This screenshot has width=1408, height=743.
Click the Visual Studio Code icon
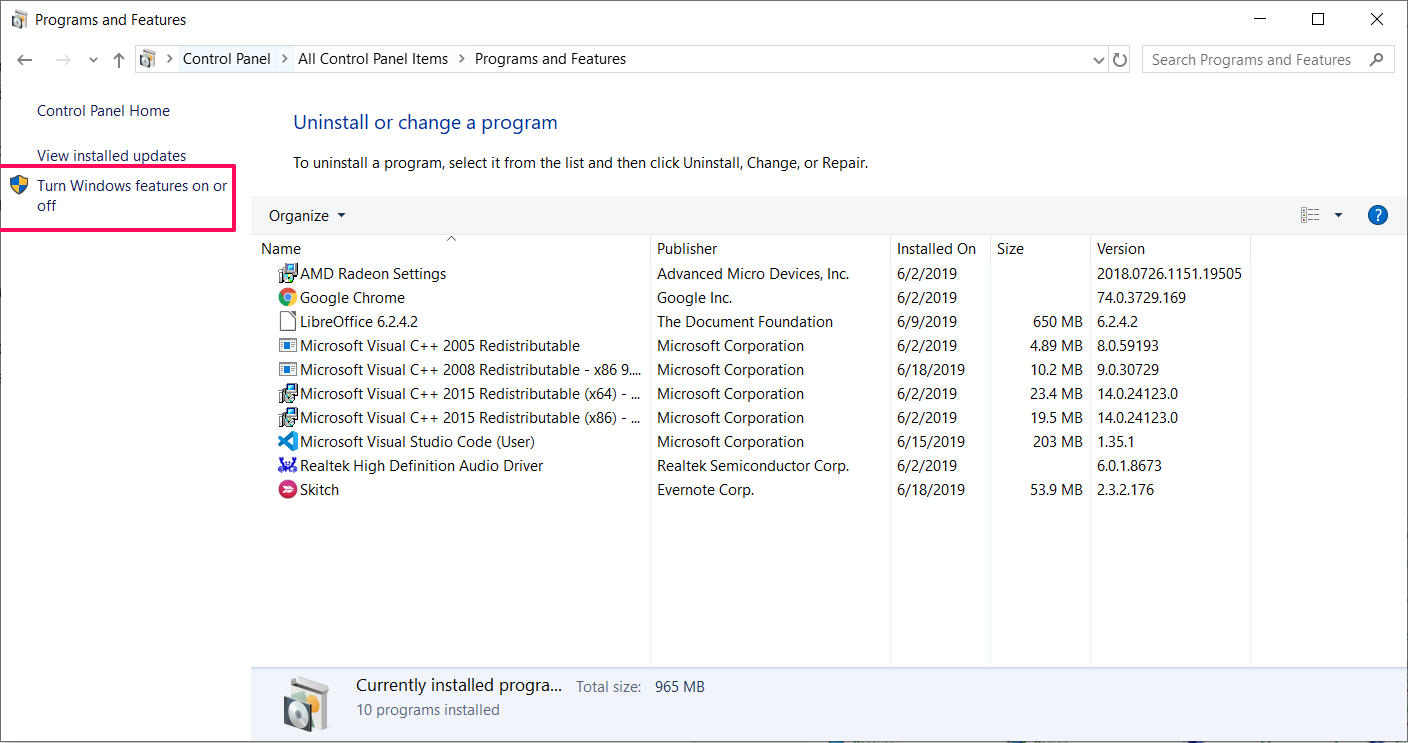288,442
